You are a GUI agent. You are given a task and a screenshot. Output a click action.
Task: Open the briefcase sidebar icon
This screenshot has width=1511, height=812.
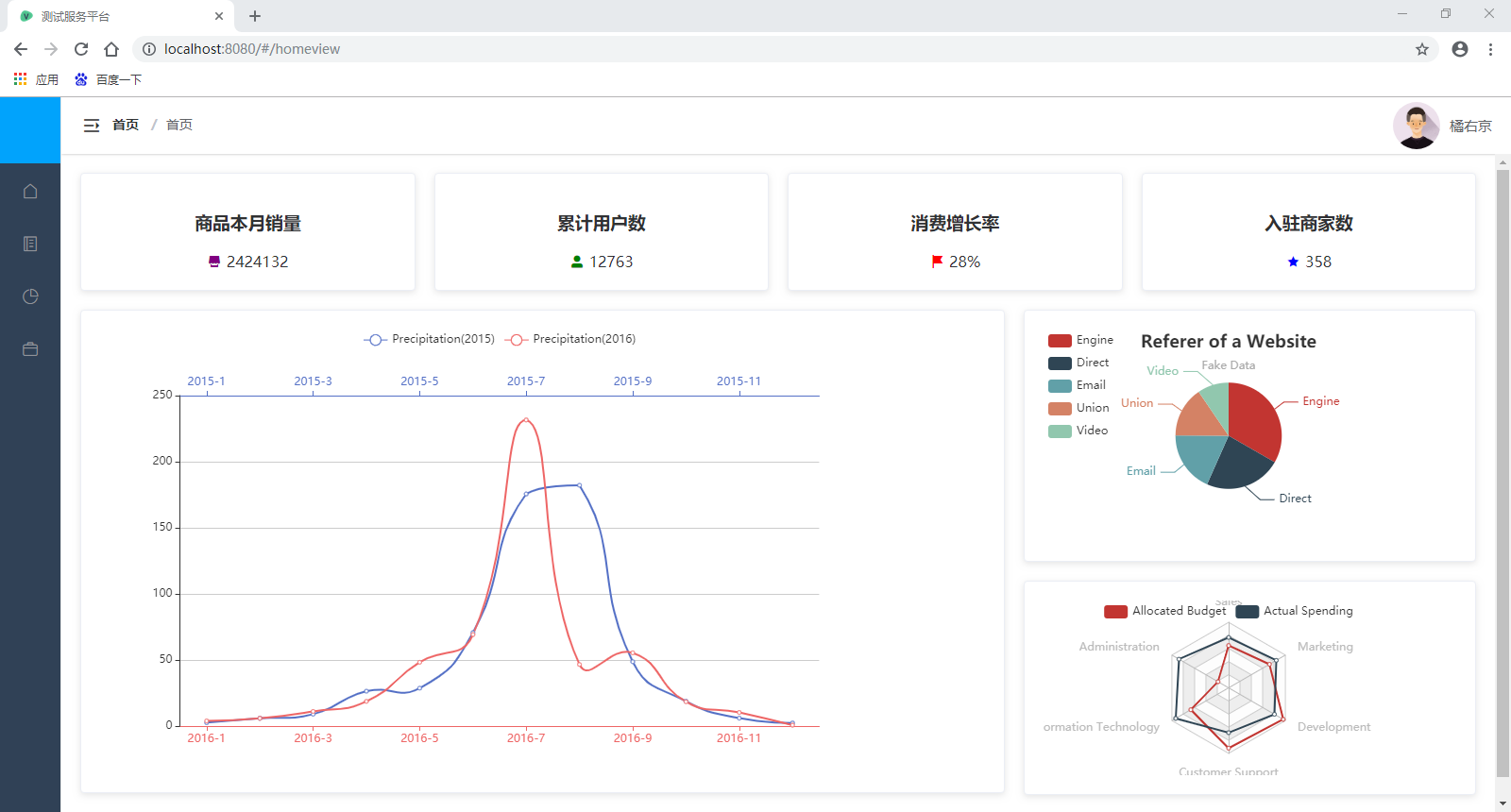click(30, 349)
